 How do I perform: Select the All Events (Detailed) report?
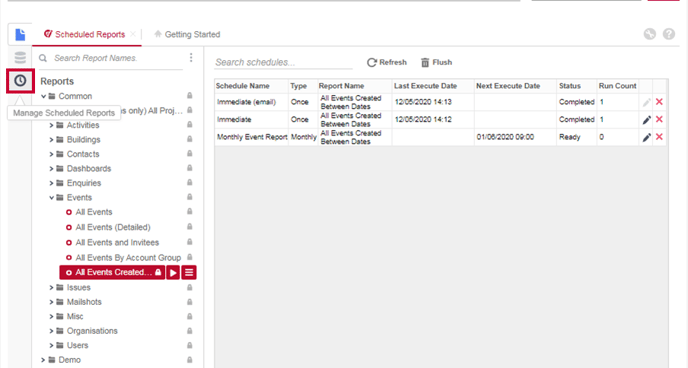click(x=113, y=227)
